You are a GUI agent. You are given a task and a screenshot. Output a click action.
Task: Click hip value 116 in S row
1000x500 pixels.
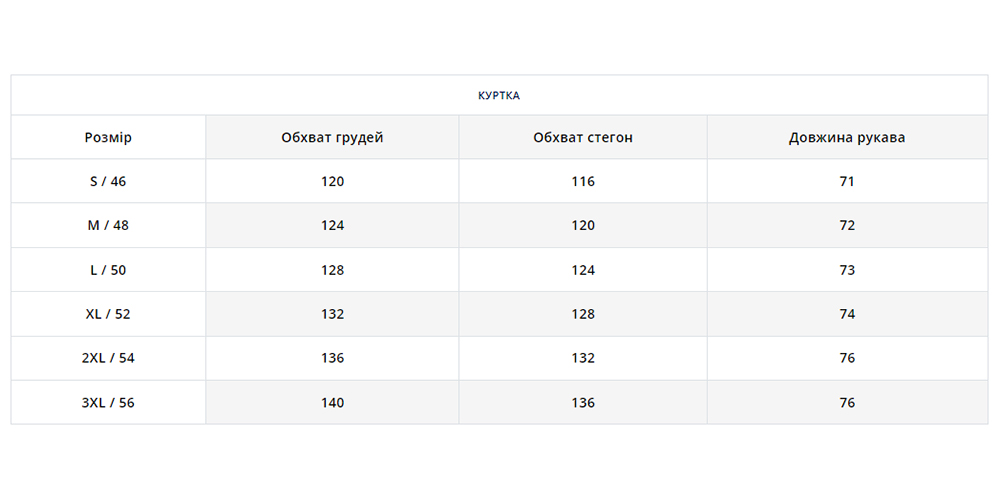click(583, 182)
